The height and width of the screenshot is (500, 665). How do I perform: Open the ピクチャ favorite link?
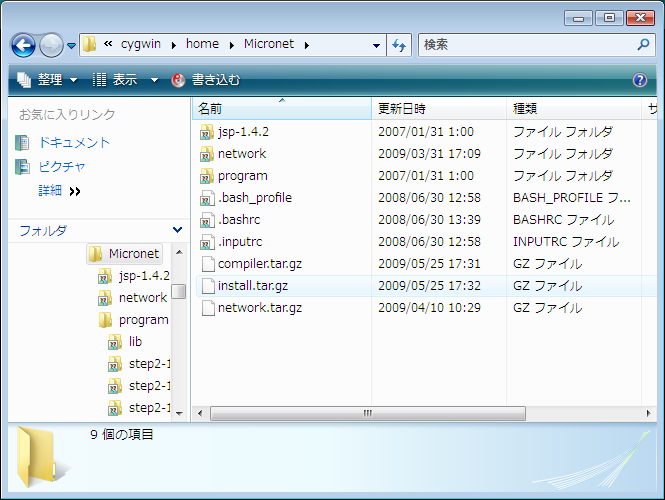tap(62, 167)
